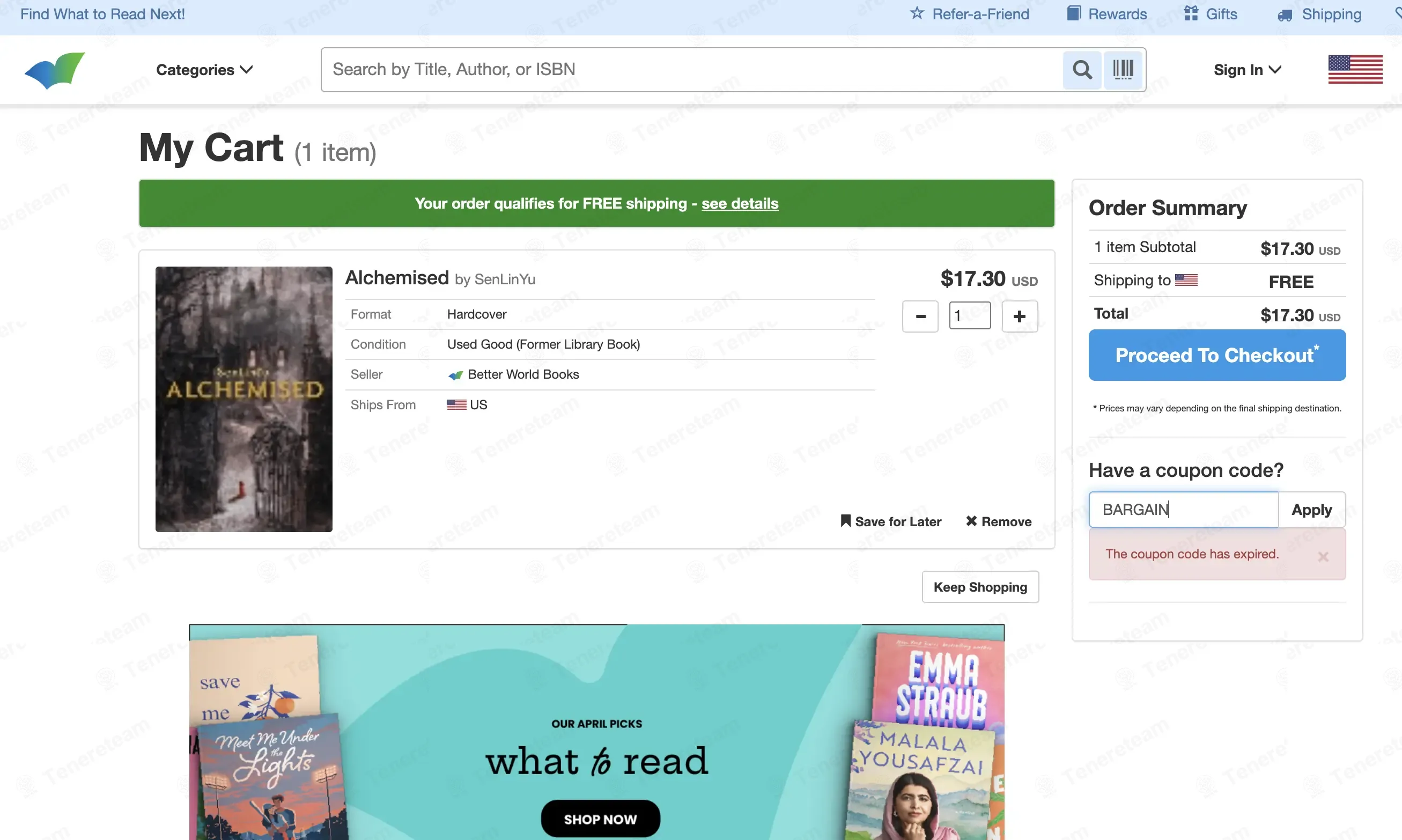Click the Shipping truck icon
Viewport: 1402px width, 840px height.
click(1285, 15)
